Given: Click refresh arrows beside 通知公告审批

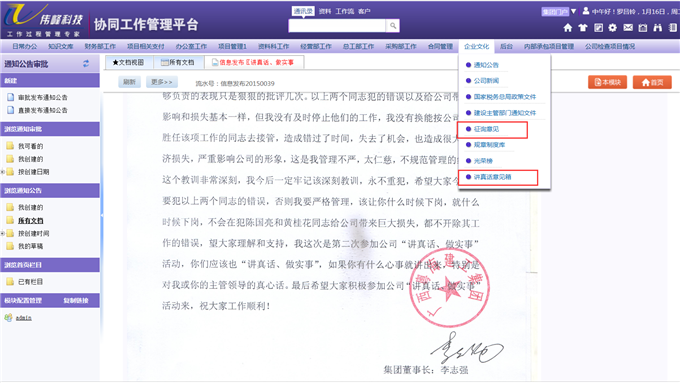Looking at the screenshot, I should point(86,64).
